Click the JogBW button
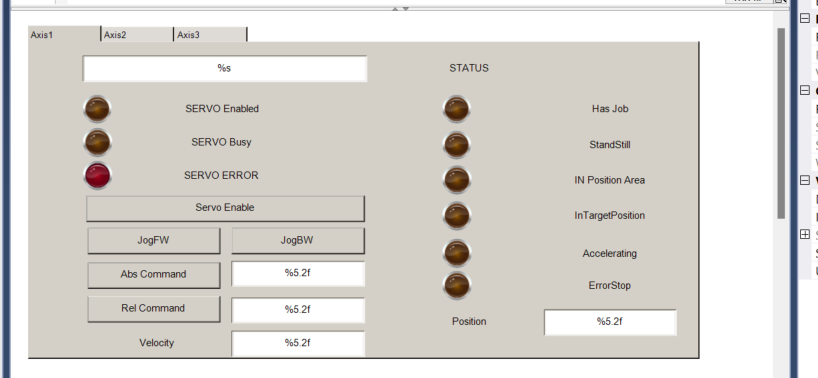The image size is (818, 378). 297,241
